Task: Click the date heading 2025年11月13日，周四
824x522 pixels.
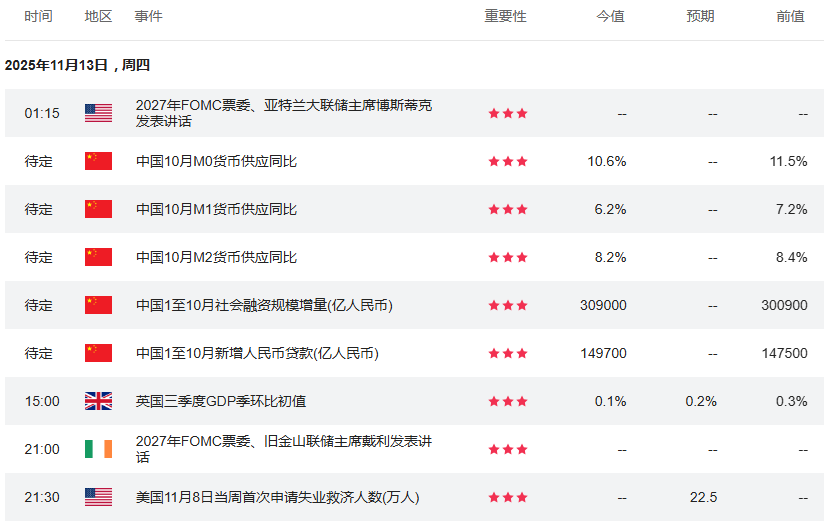Action: [77, 65]
